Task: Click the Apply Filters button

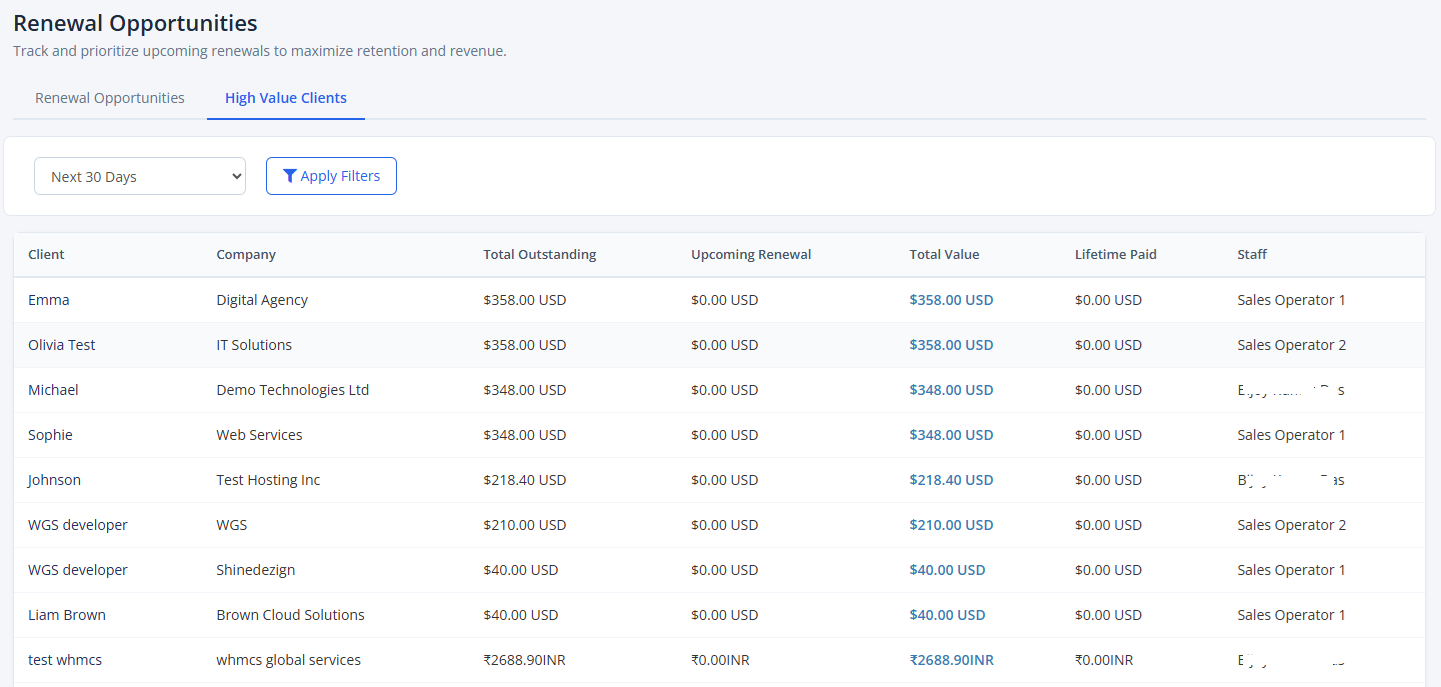Action: [x=331, y=176]
